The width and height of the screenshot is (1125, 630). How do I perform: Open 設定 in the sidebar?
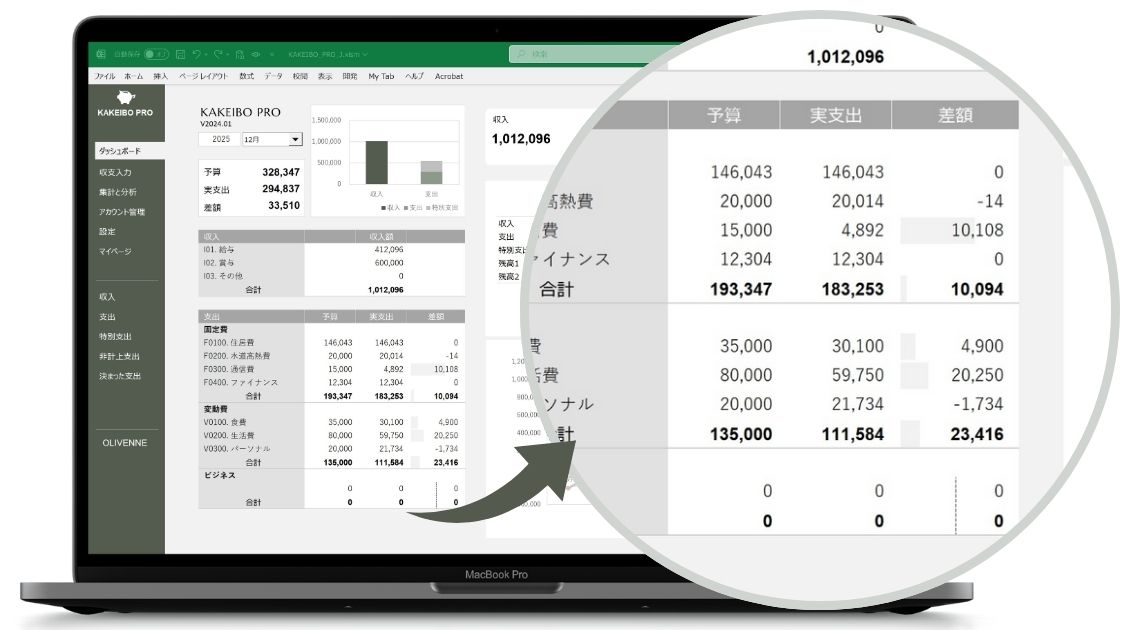(x=107, y=232)
